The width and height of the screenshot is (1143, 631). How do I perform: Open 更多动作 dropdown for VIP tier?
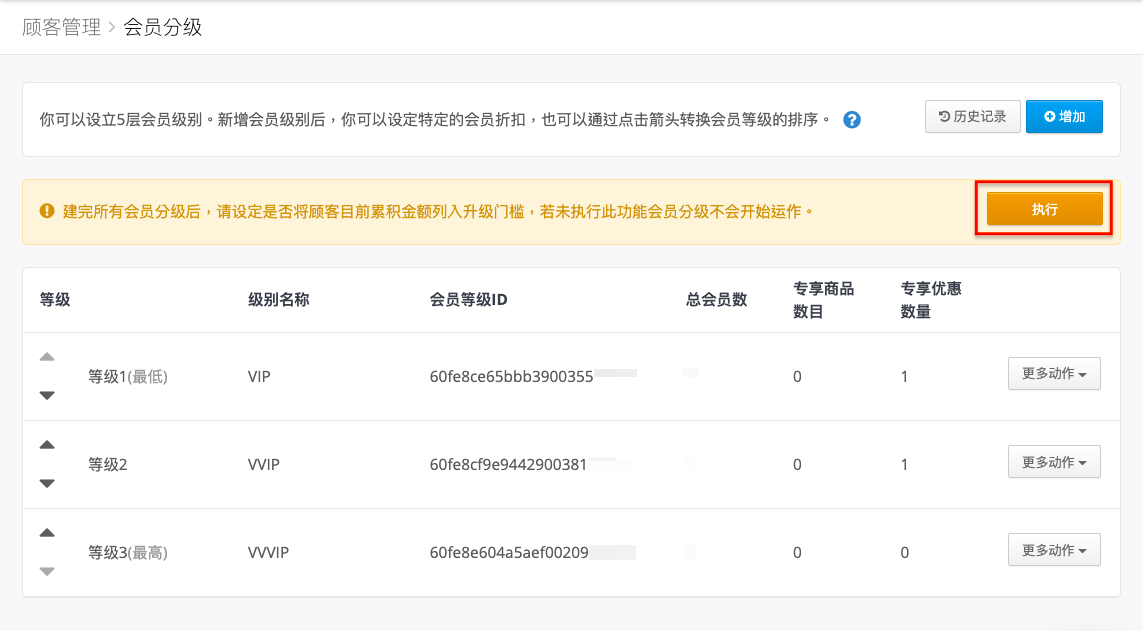1054,374
